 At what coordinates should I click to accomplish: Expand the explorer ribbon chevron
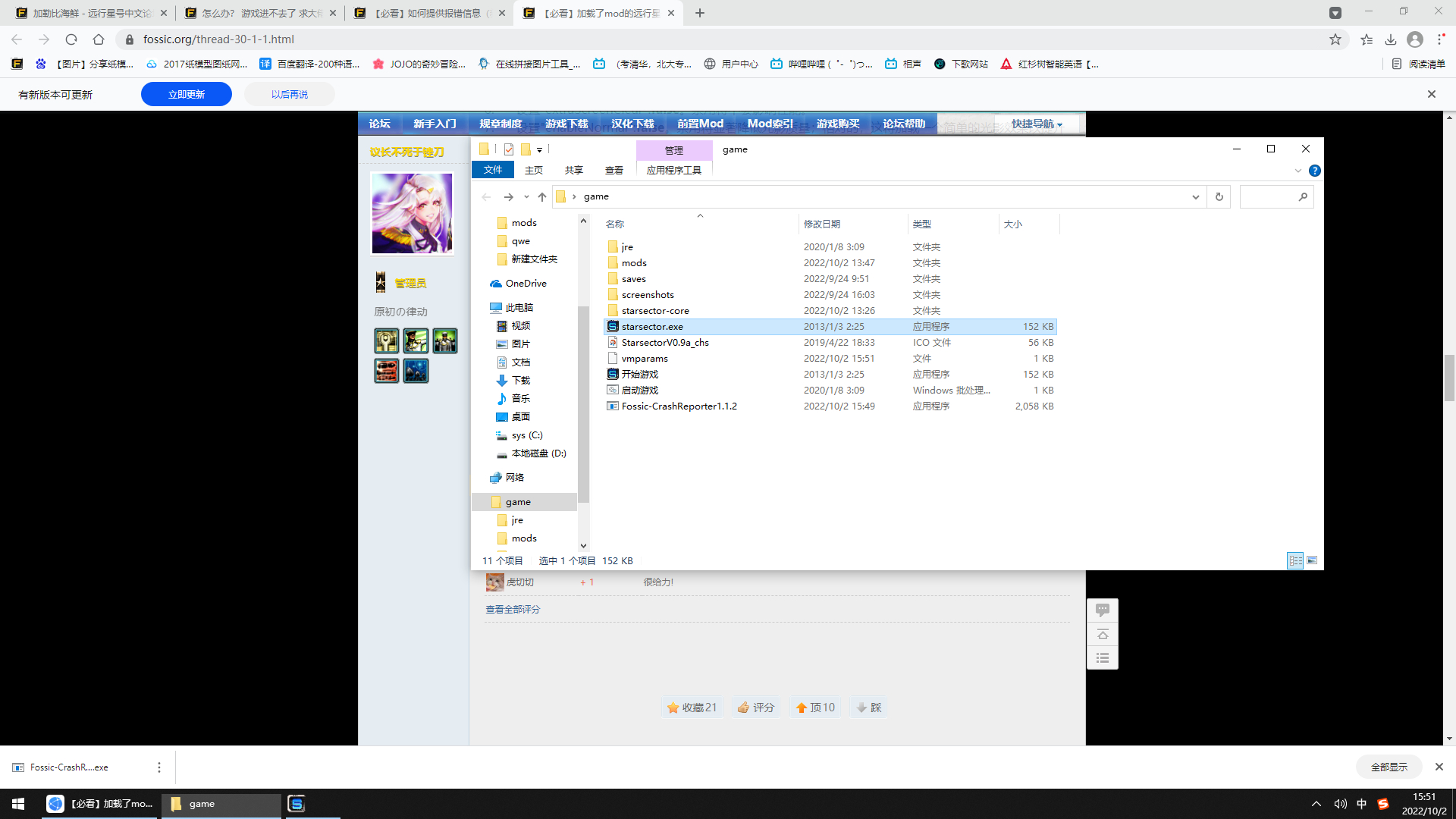click(x=1298, y=171)
